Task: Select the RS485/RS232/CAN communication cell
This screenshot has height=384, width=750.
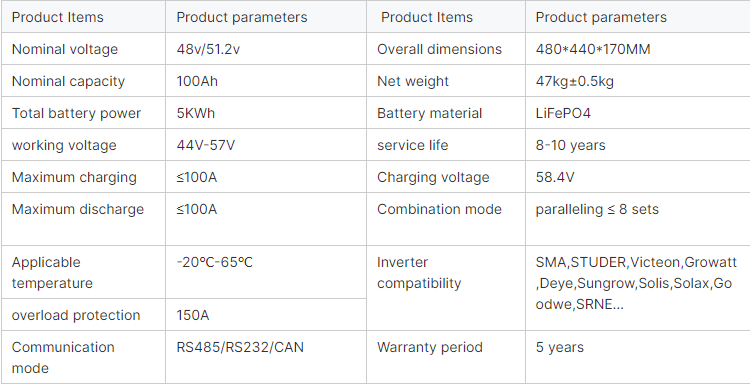Action: [x=266, y=357]
